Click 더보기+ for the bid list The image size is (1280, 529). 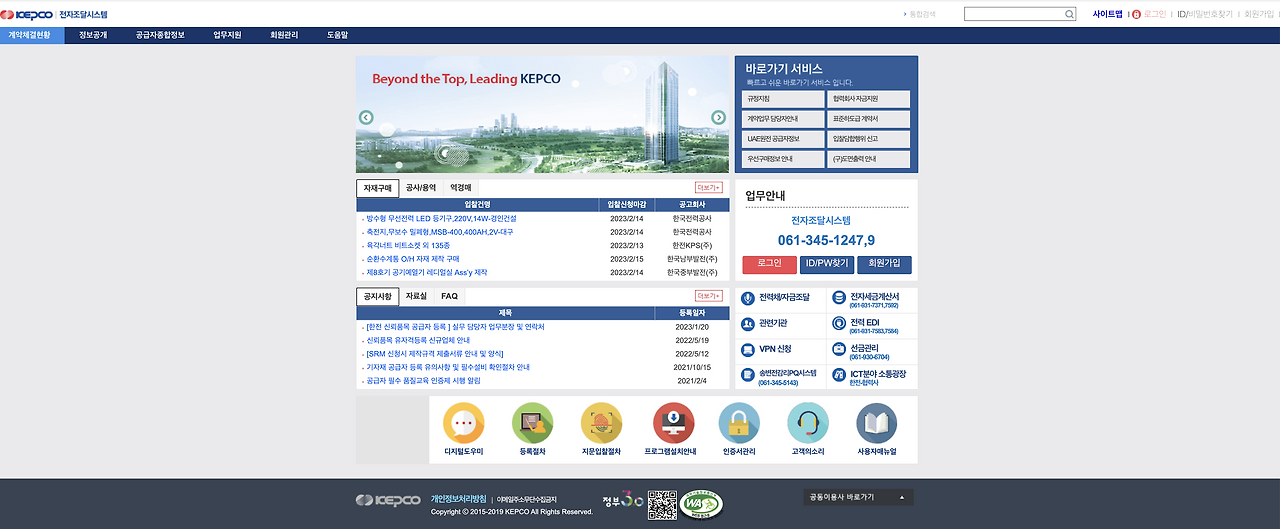(709, 188)
